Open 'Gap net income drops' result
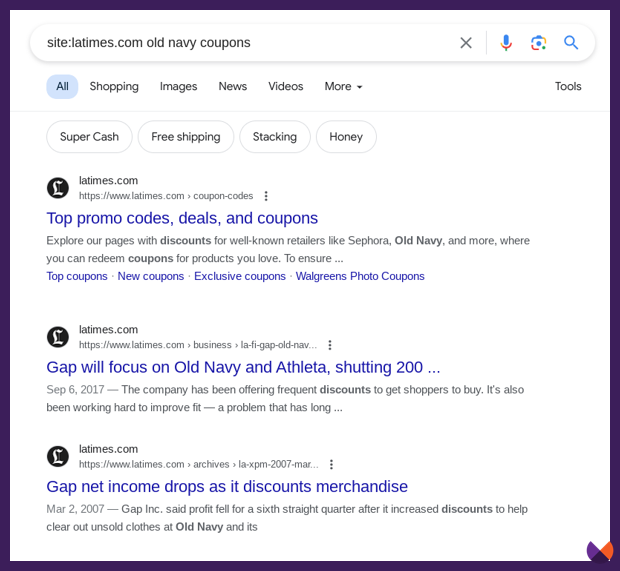The height and width of the screenshot is (571, 620). point(227,487)
